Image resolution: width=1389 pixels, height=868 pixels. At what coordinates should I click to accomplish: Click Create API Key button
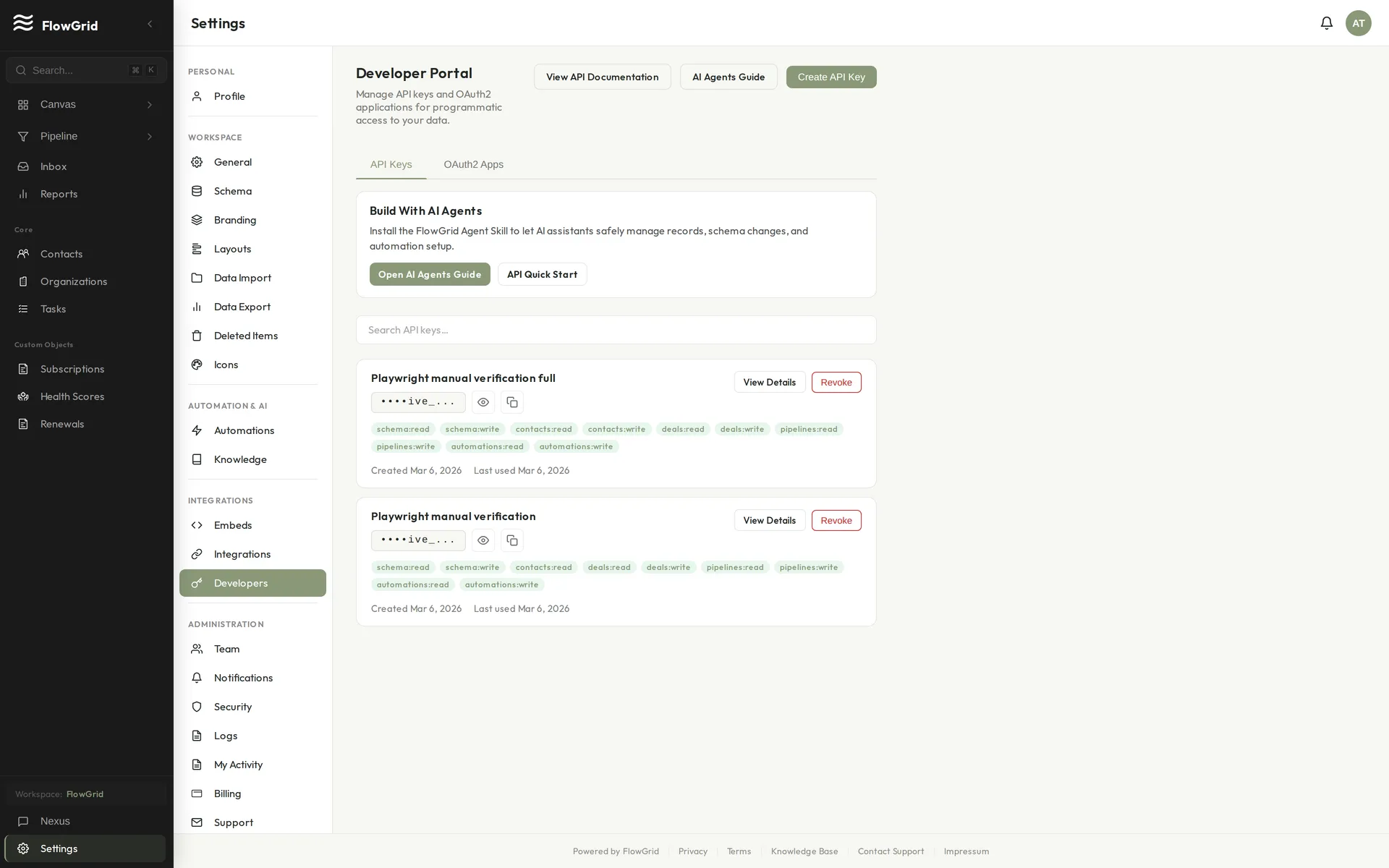point(831,77)
